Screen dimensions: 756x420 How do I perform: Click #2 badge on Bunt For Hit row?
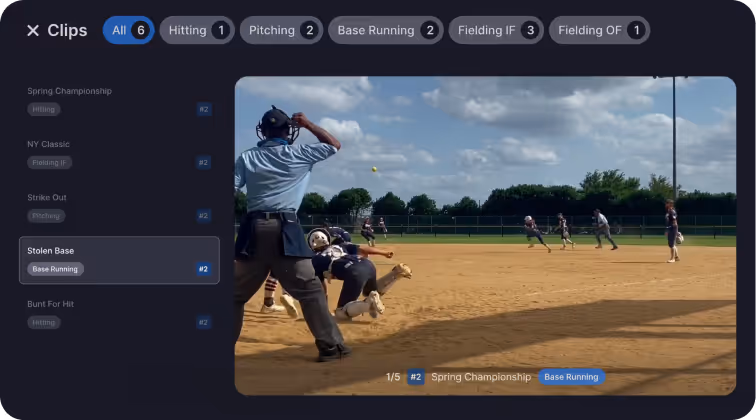[204, 322]
